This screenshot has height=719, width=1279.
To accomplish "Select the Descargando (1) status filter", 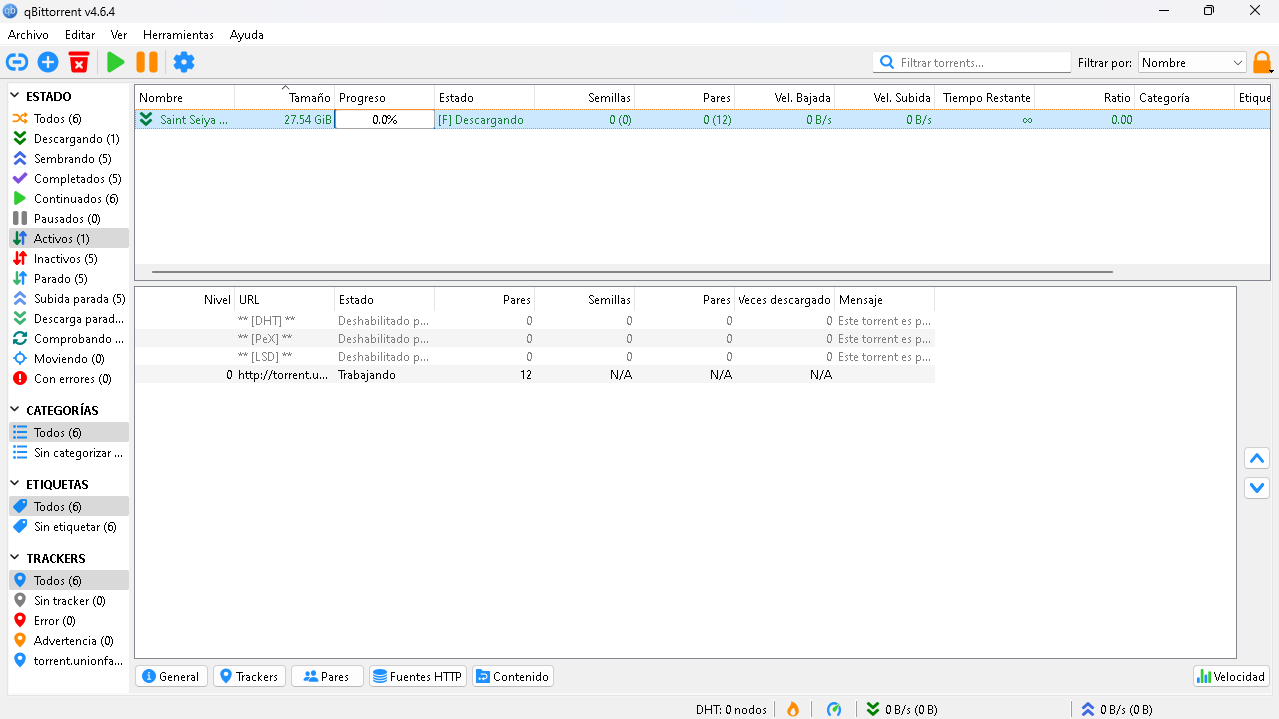I will pos(69,139).
